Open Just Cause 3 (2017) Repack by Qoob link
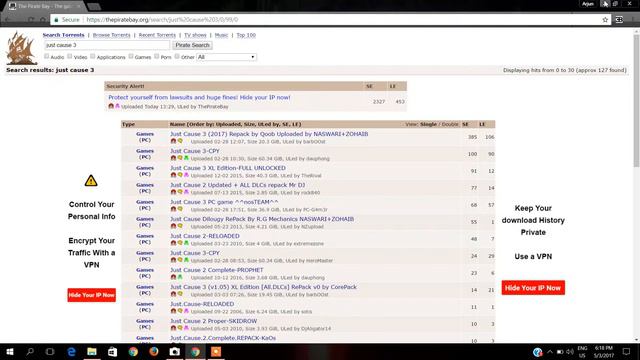Viewport: 640px width, 360px height. pyautogui.click(x=269, y=134)
